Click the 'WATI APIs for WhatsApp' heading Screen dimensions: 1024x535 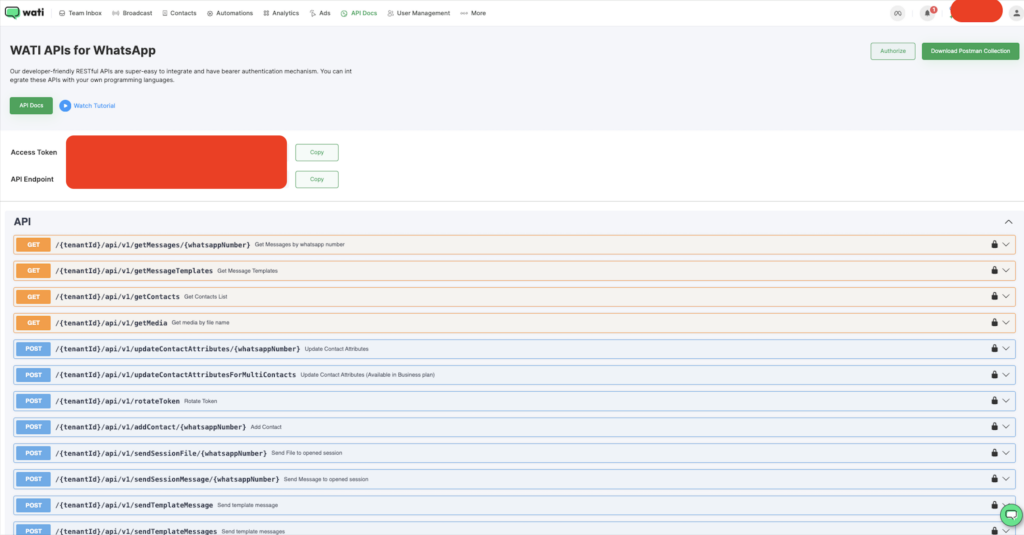[x=83, y=50]
